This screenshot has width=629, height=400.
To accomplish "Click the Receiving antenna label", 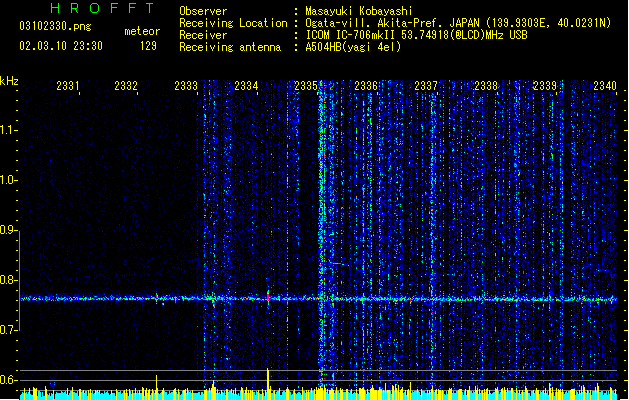I will pyautogui.click(x=230, y=47).
